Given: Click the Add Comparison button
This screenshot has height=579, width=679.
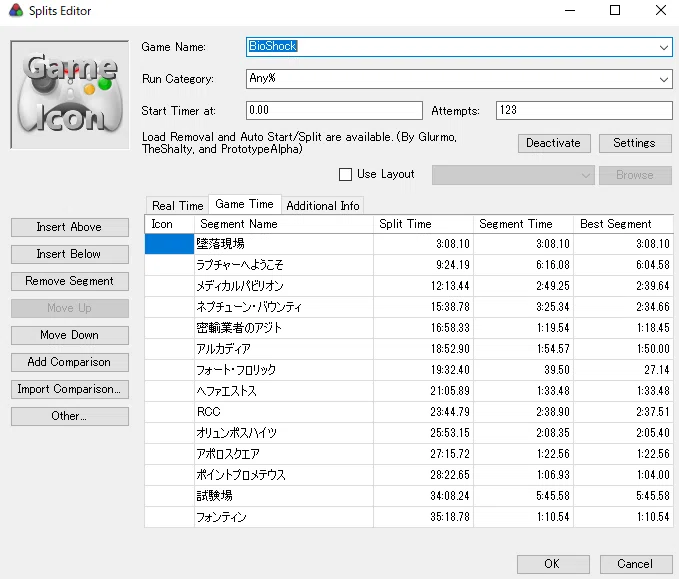Looking at the screenshot, I should tap(70, 362).
